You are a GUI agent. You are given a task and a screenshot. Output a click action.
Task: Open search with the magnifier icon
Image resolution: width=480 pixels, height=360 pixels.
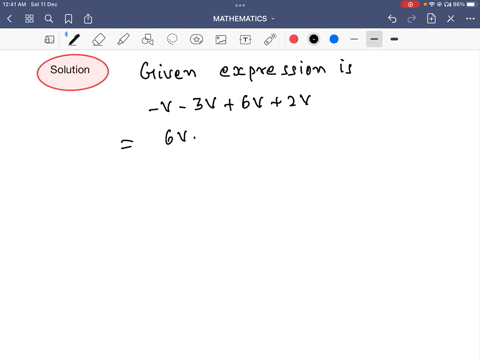pyautogui.click(x=49, y=19)
